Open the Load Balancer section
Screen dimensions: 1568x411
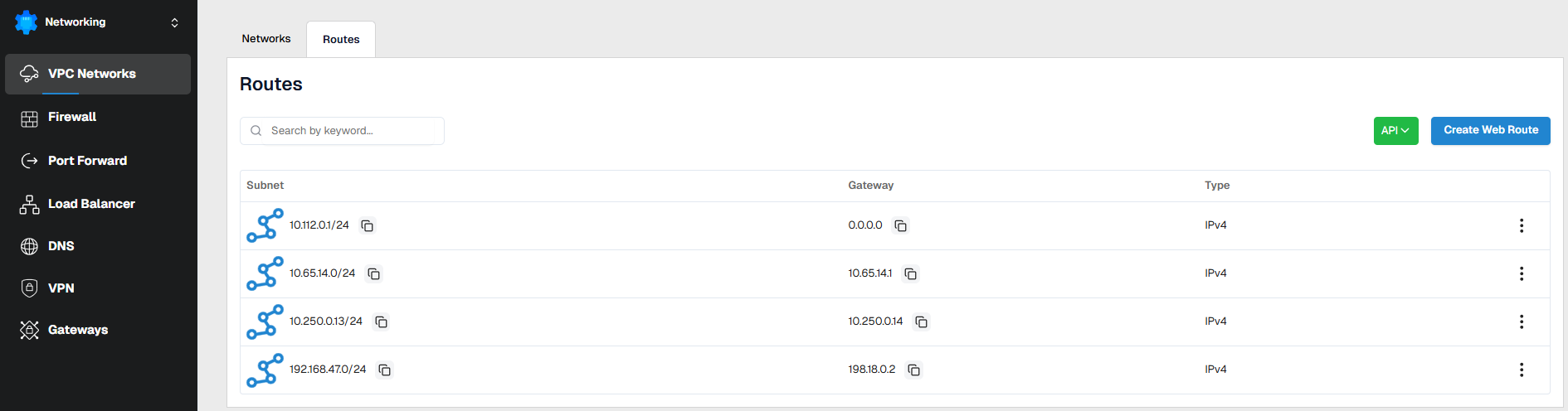coord(91,204)
